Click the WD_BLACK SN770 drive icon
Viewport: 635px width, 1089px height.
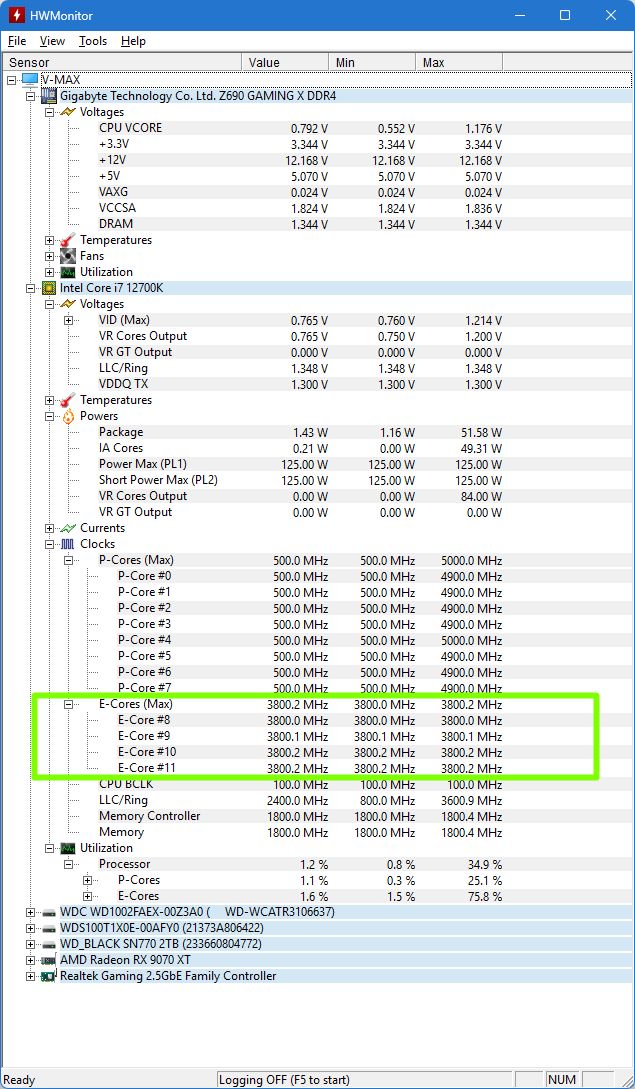[x=49, y=944]
